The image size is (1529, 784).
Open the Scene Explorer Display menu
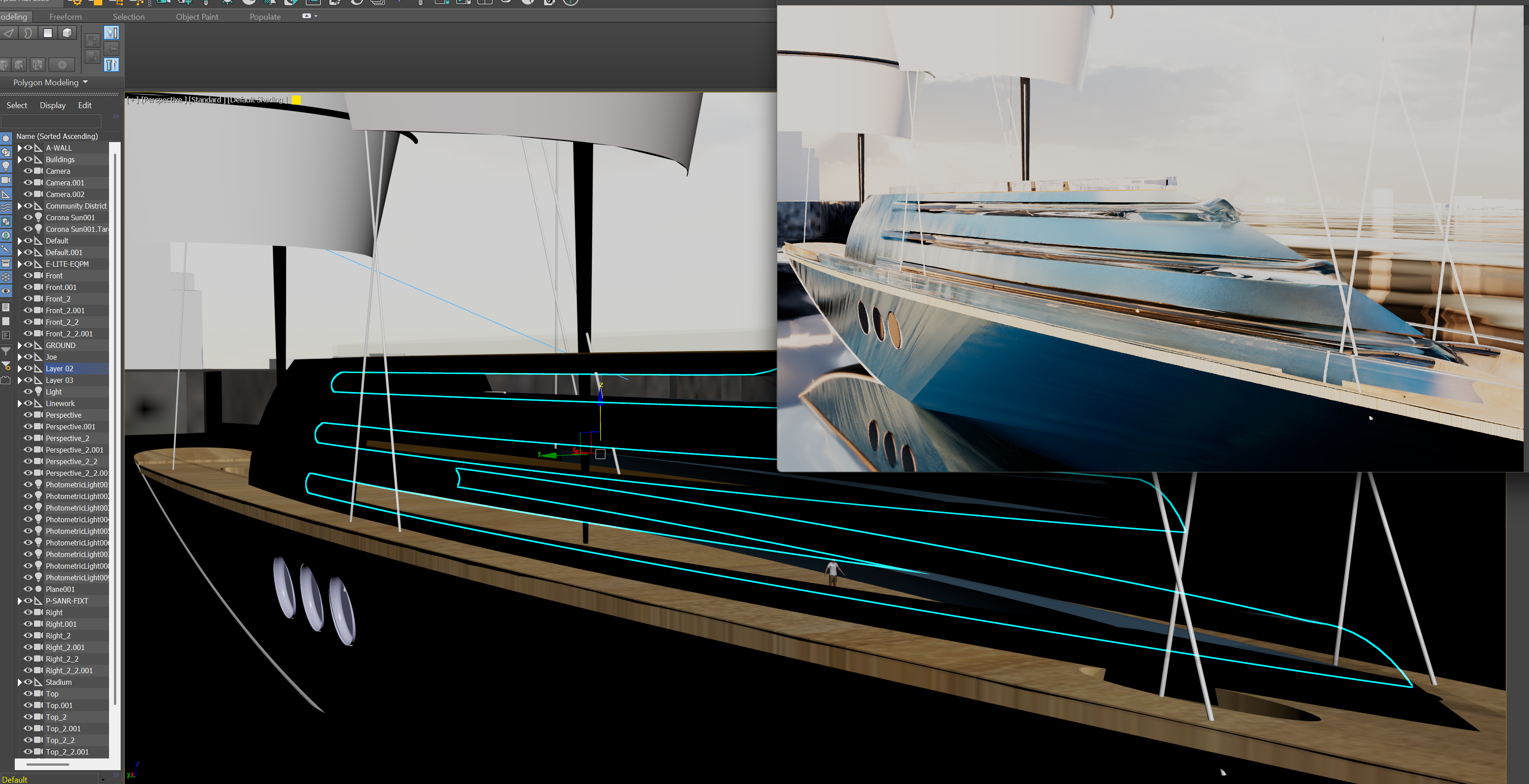[x=53, y=105]
